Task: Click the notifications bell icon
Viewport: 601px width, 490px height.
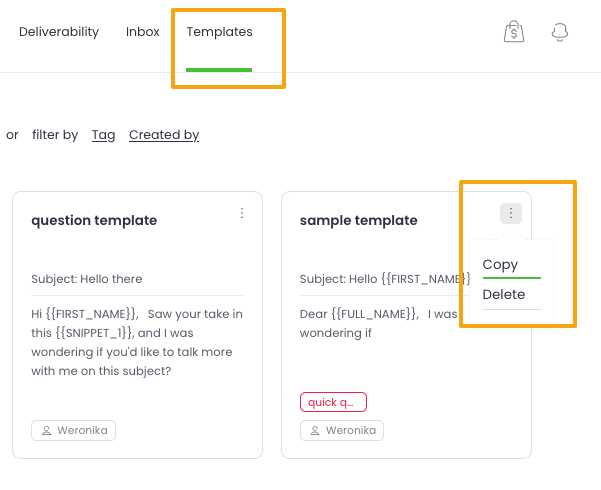Action: tap(560, 32)
